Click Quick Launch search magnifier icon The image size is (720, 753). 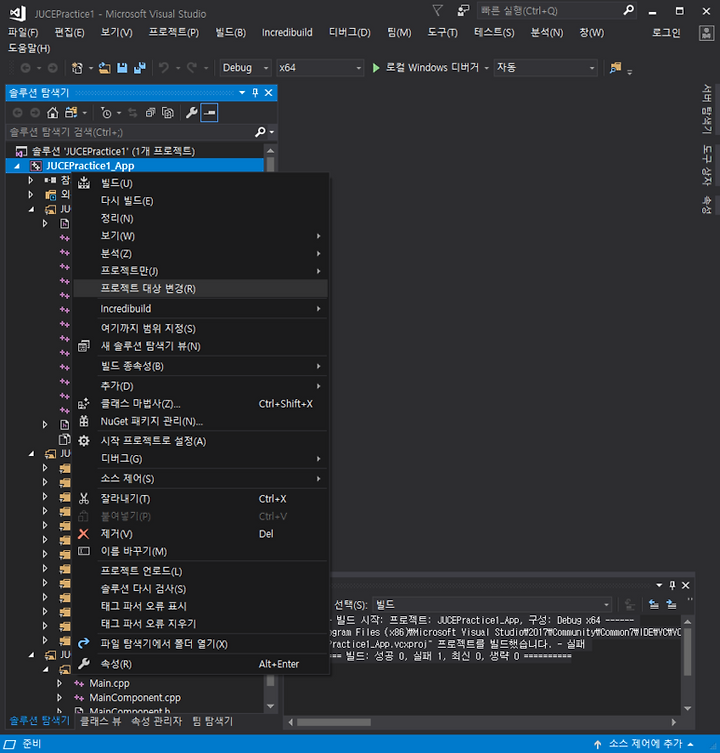point(628,10)
